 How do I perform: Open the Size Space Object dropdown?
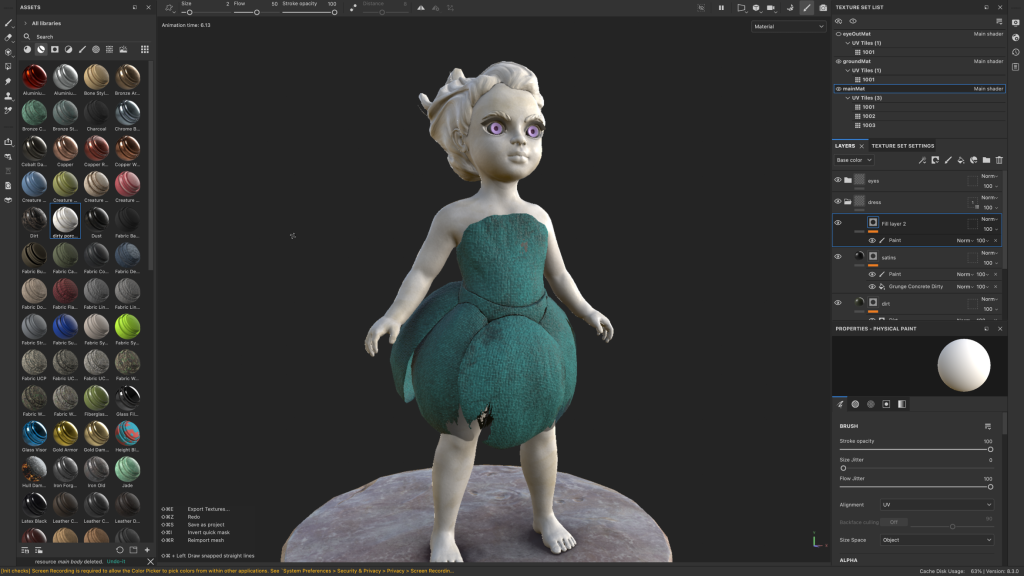coord(936,540)
